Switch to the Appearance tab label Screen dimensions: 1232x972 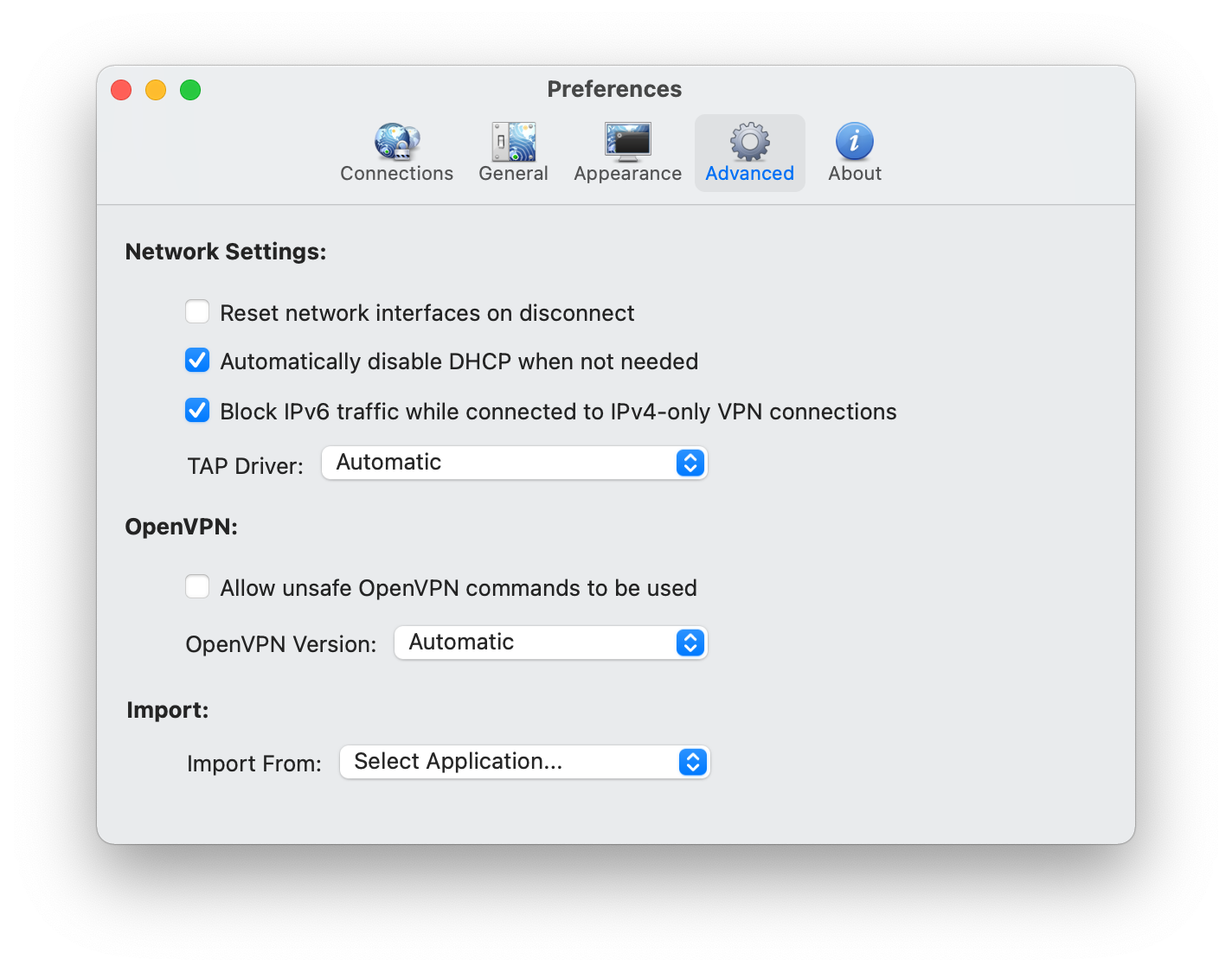pyautogui.click(x=628, y=174)
